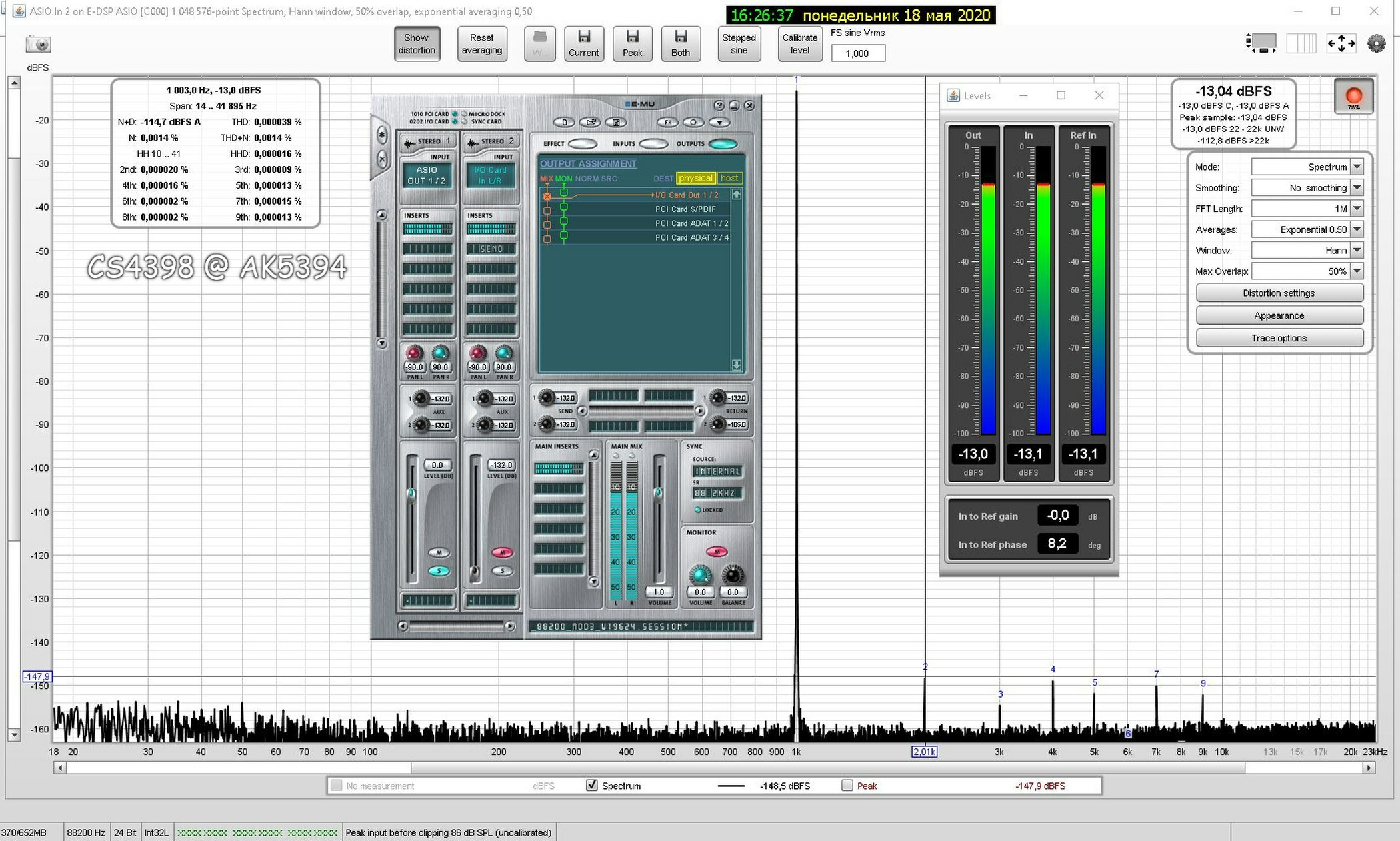
Task: Click the X delete-strip button in E-MU
Action: click(382, 159)
